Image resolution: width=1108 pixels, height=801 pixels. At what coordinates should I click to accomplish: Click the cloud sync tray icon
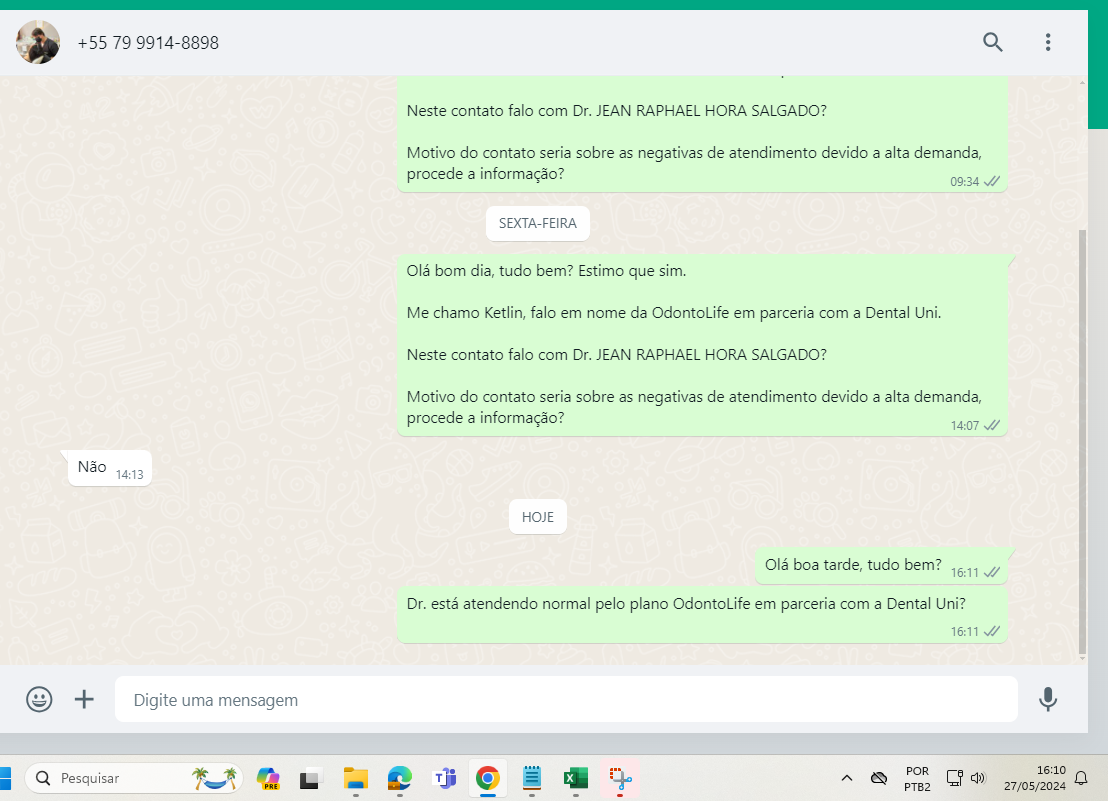(x=879, y=778)
